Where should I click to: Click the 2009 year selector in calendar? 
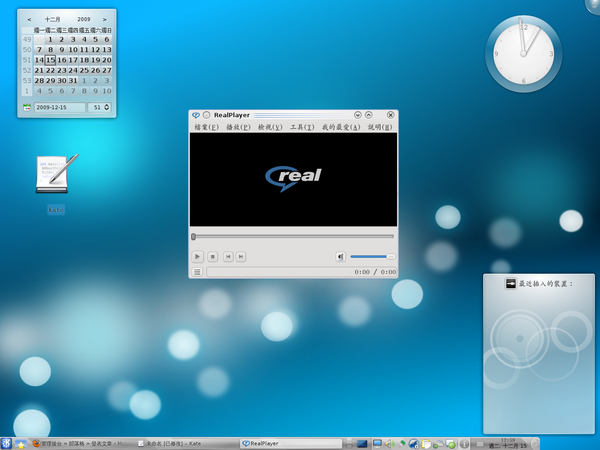pyautogui.click(x=84, y=19)
